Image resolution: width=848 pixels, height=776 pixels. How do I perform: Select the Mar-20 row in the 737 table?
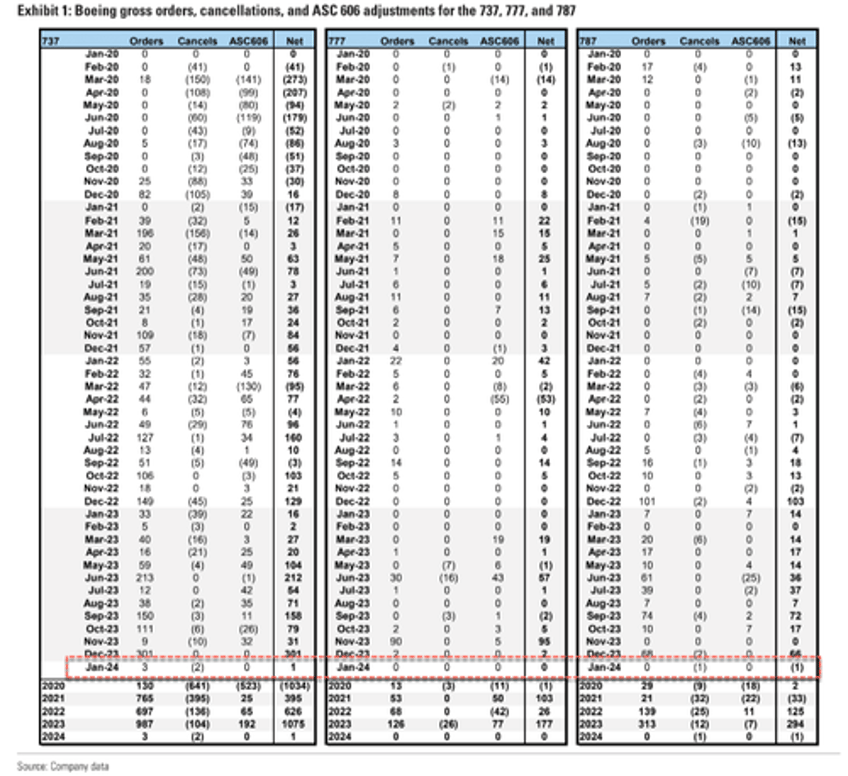(178, 79)
